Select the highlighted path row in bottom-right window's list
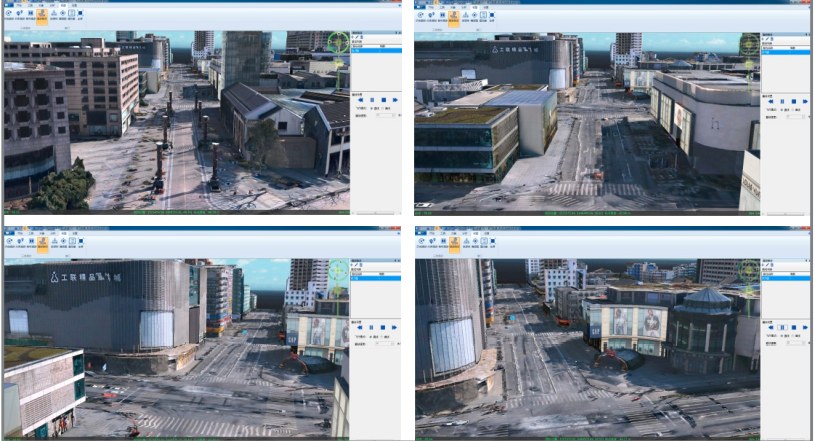The image size is (815, 441). (785, 278)
